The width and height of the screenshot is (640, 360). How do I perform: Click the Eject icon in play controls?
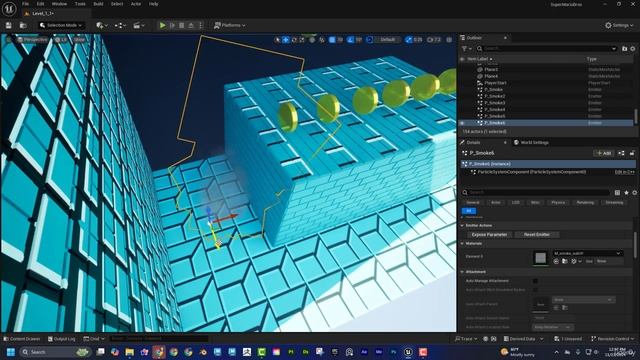click(191, 25)
